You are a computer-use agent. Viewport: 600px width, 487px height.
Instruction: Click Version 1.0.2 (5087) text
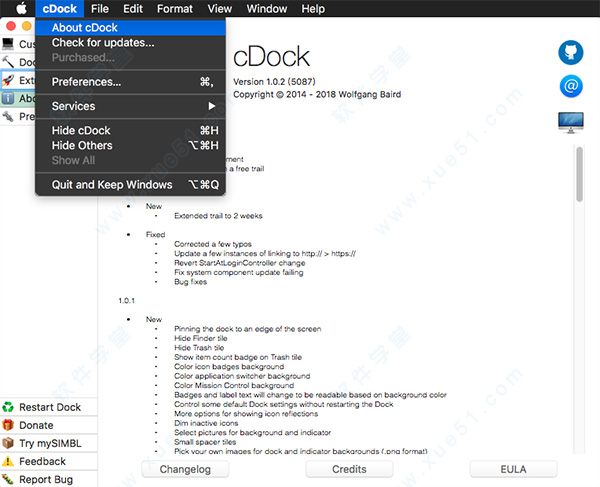[274, 82]
